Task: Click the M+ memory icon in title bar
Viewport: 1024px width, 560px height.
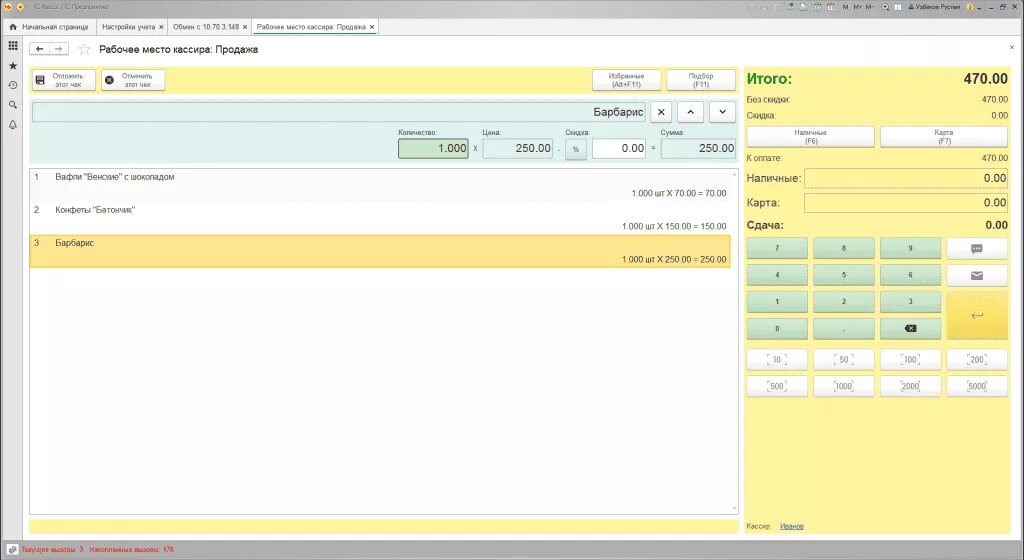Action: pyautogui.click(x=857, y=7)
